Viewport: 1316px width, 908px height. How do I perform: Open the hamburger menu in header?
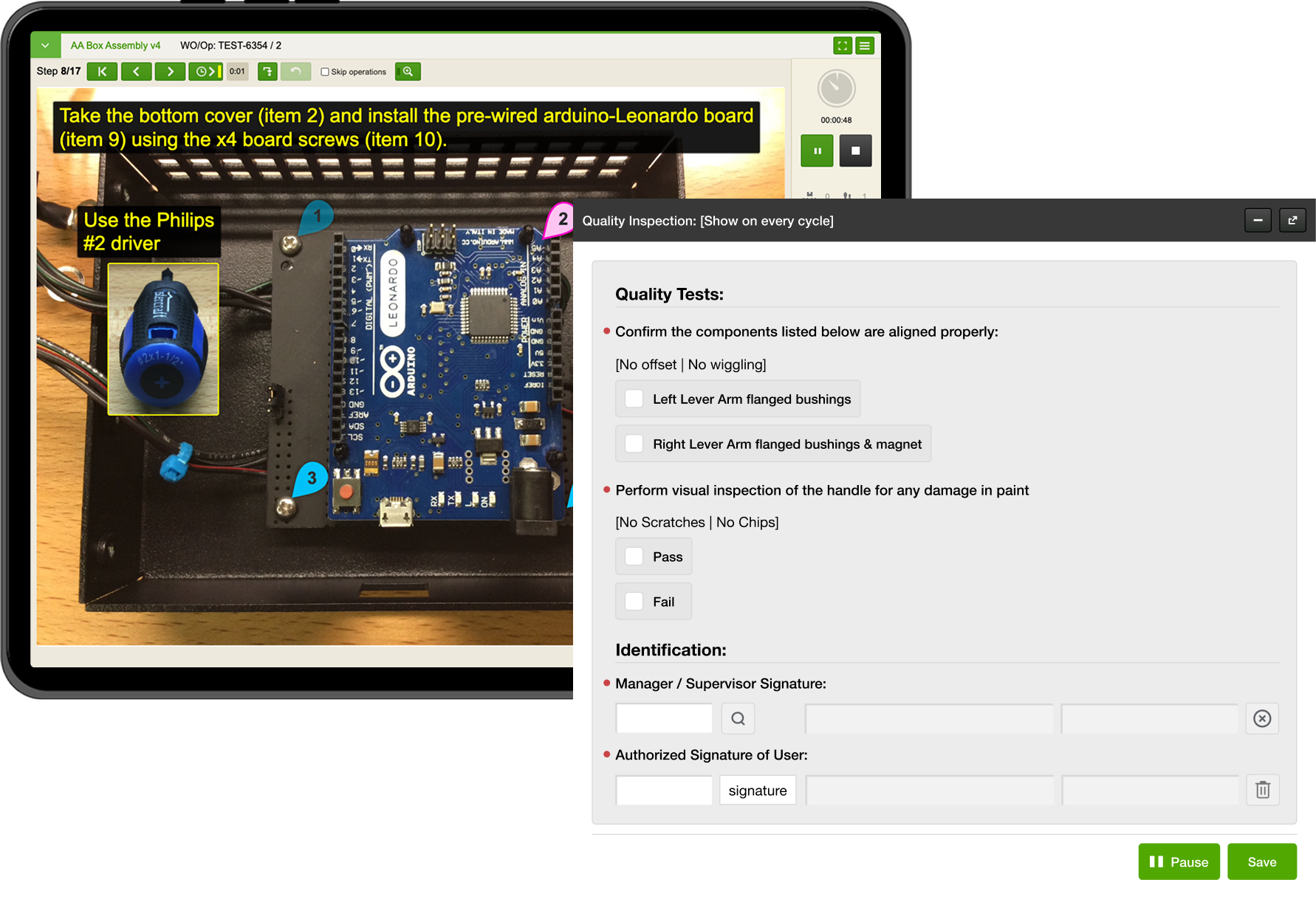[865, 46]
